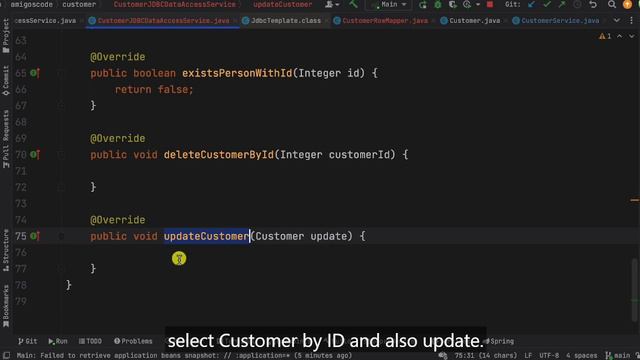The image size is (640, 360).
Task: Change indent setting 4 spaces
Action: 581,356
